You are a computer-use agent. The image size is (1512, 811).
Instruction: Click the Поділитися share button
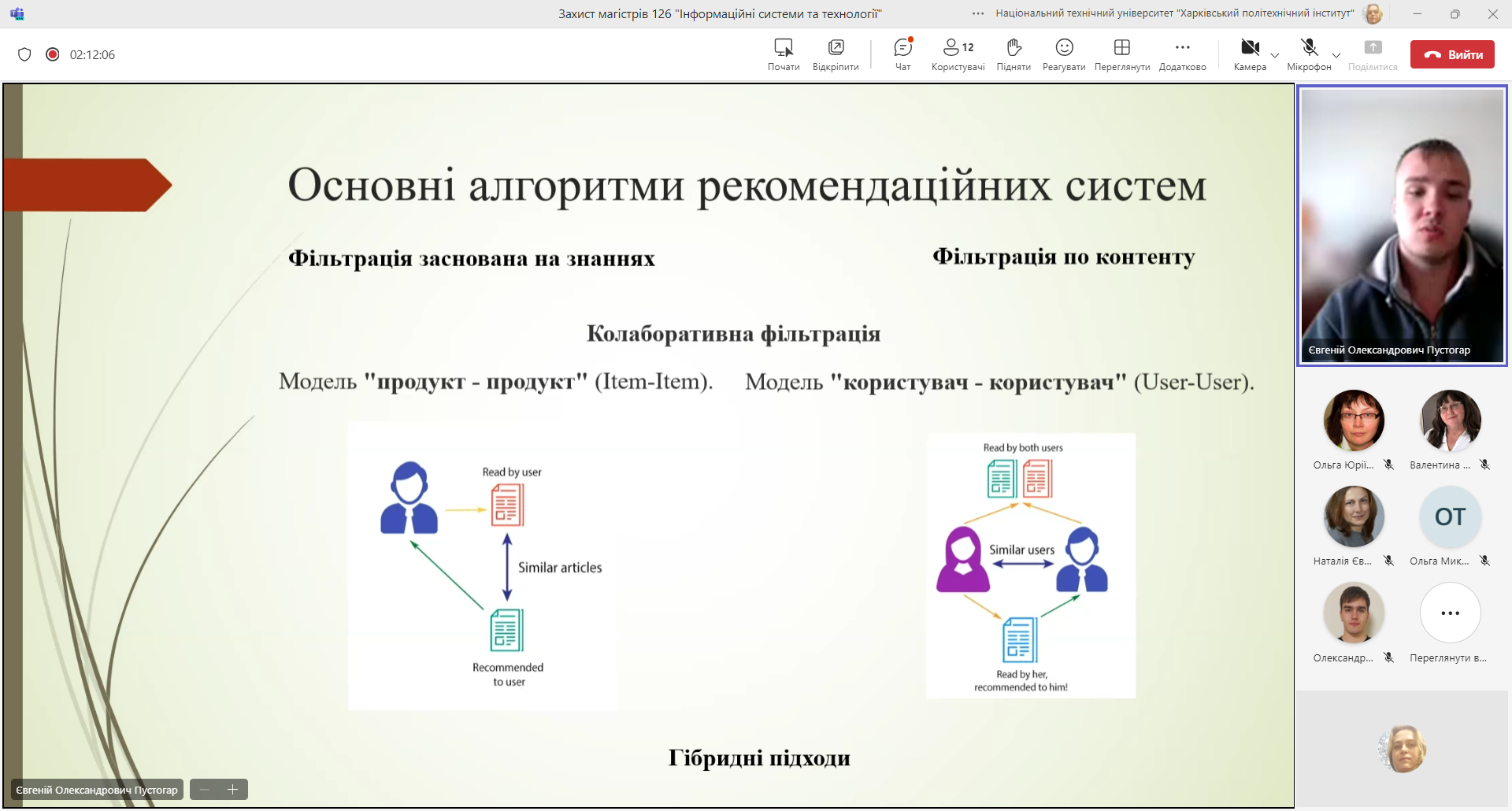(1373, 54)
